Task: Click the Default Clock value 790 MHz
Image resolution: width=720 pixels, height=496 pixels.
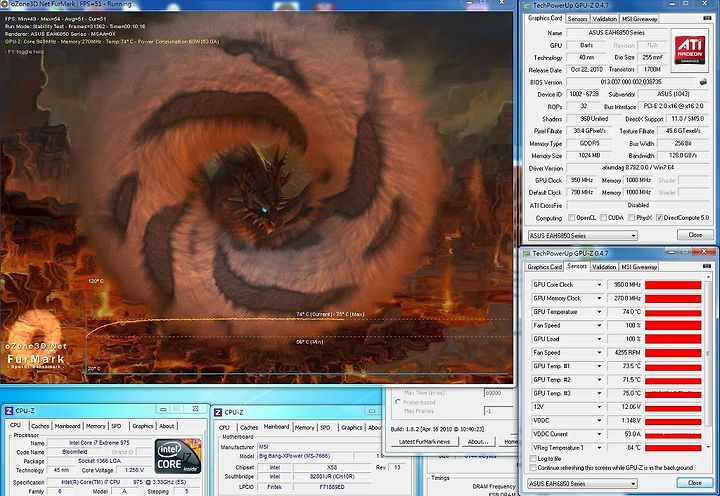Action: (582, 192)
